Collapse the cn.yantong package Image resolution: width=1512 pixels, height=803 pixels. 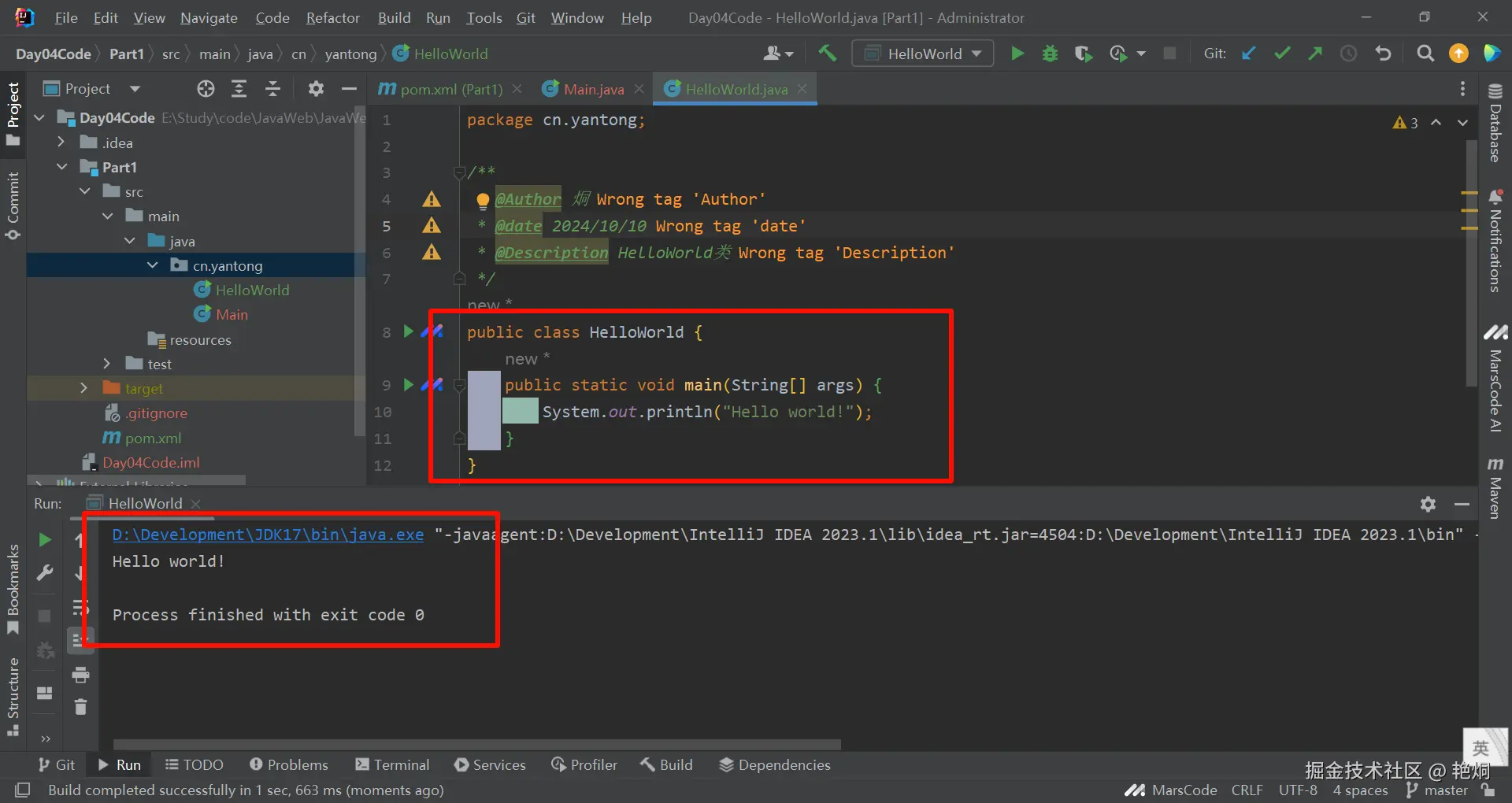coord(153,265)
